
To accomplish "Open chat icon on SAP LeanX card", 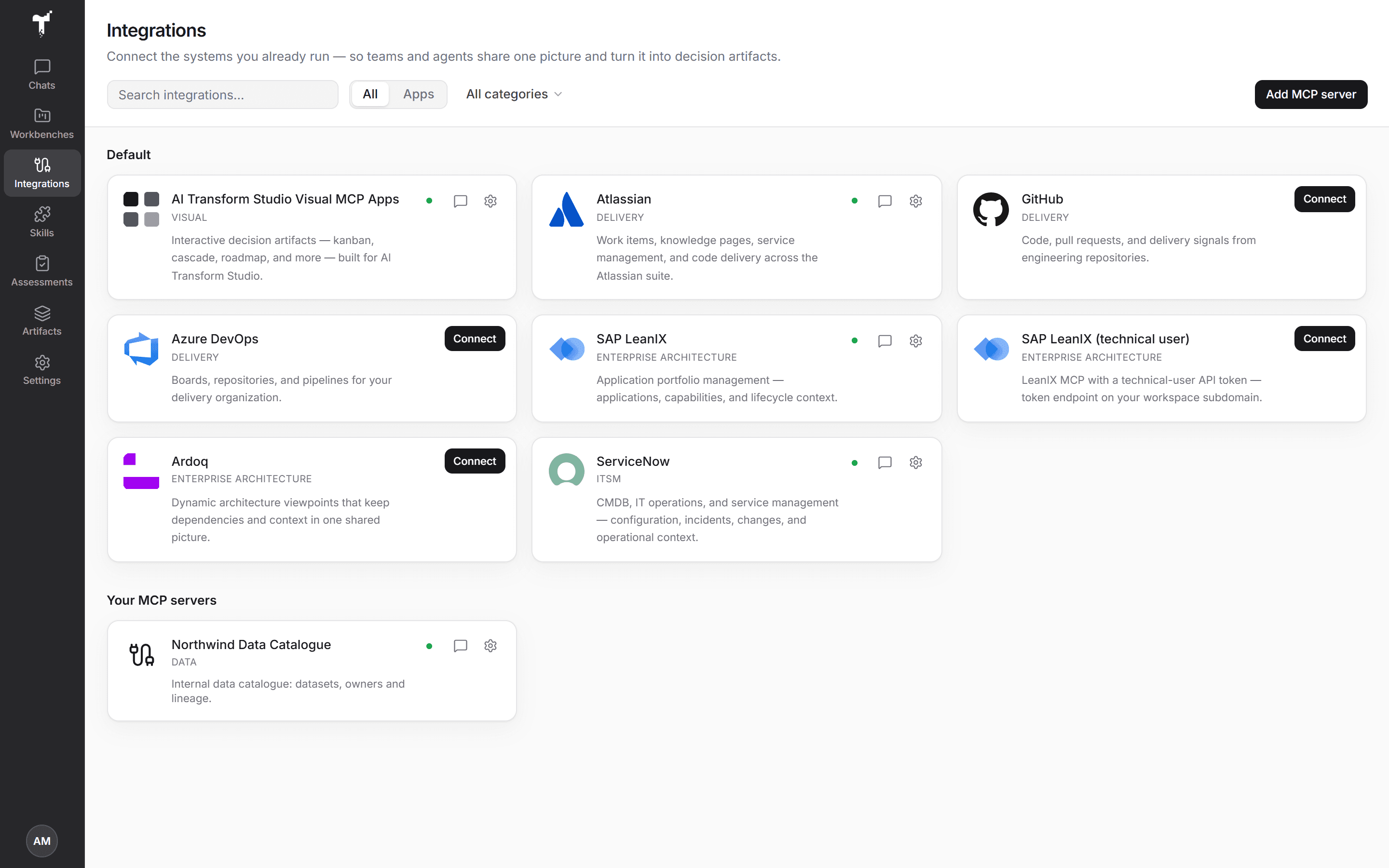I will 885,341.
